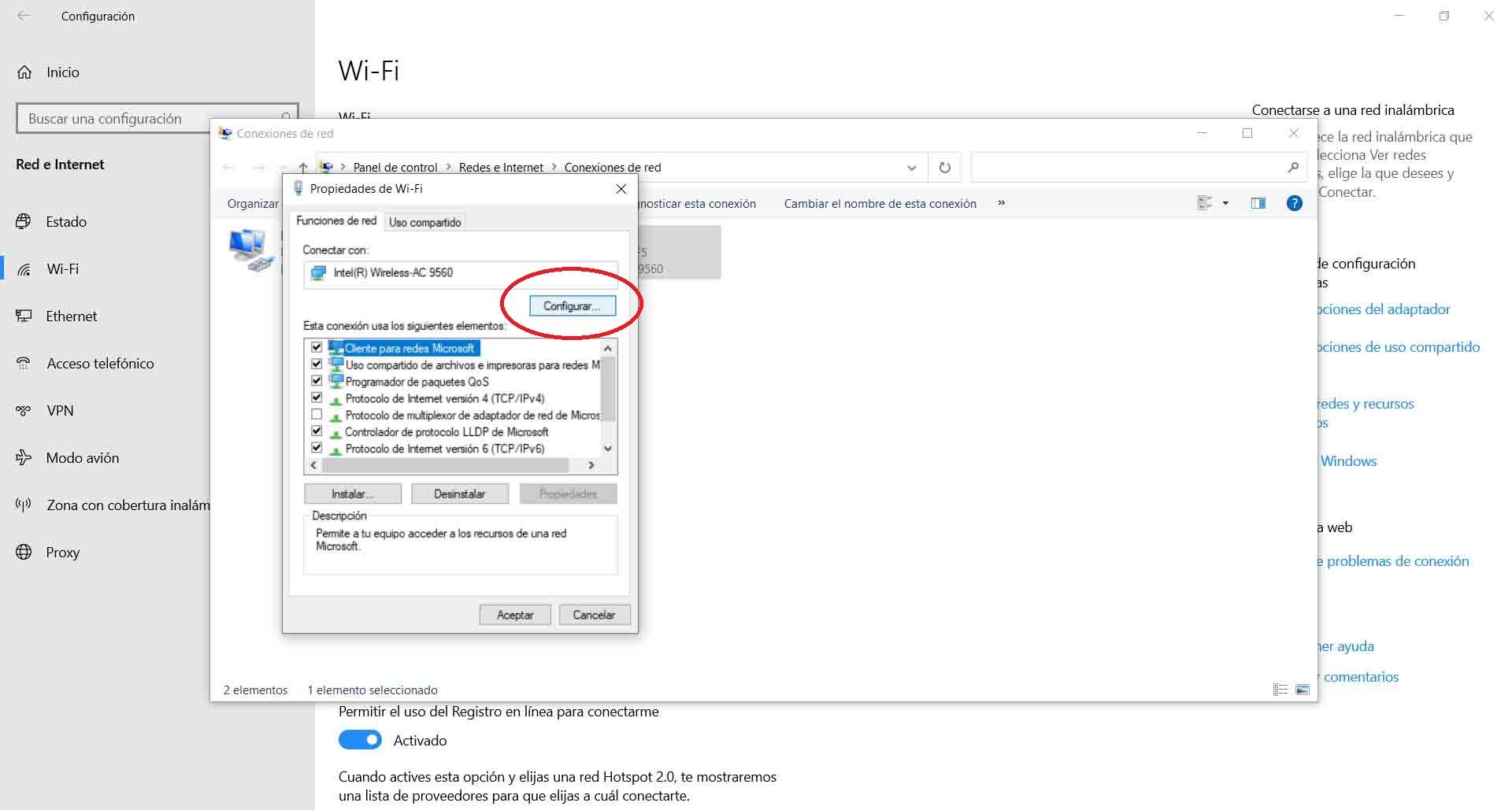Click Configurar button for the adapter

573,305
